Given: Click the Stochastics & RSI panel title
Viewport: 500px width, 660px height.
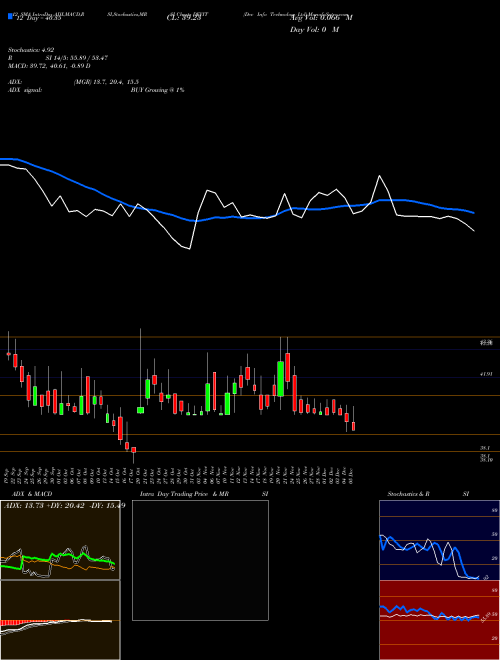Looking at the screenshot, I should coord(428,494).
